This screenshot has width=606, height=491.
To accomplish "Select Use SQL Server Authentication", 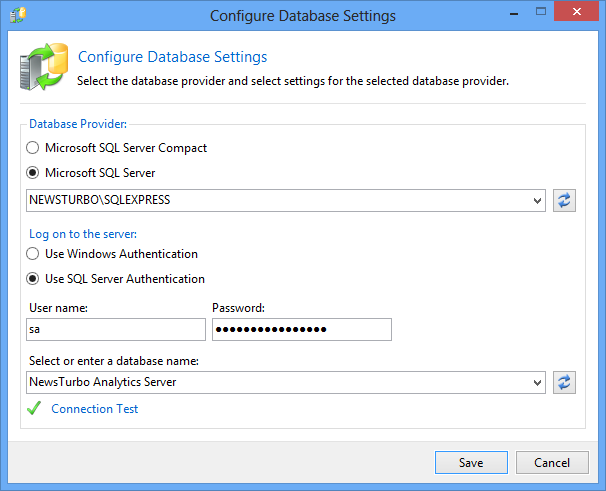I will [x=35, y=279].
